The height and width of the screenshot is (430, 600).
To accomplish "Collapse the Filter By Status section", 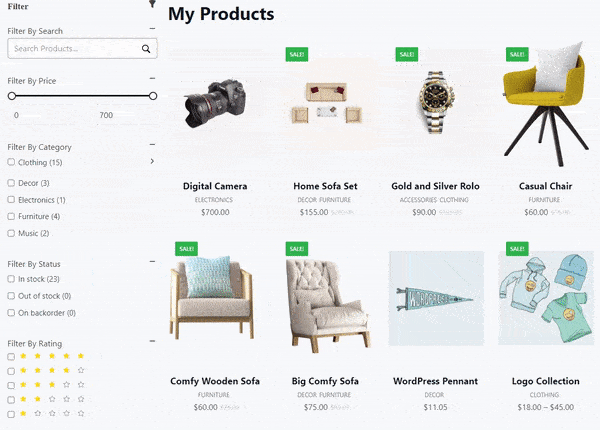I will pyautogui.click(x=152, y=262).
